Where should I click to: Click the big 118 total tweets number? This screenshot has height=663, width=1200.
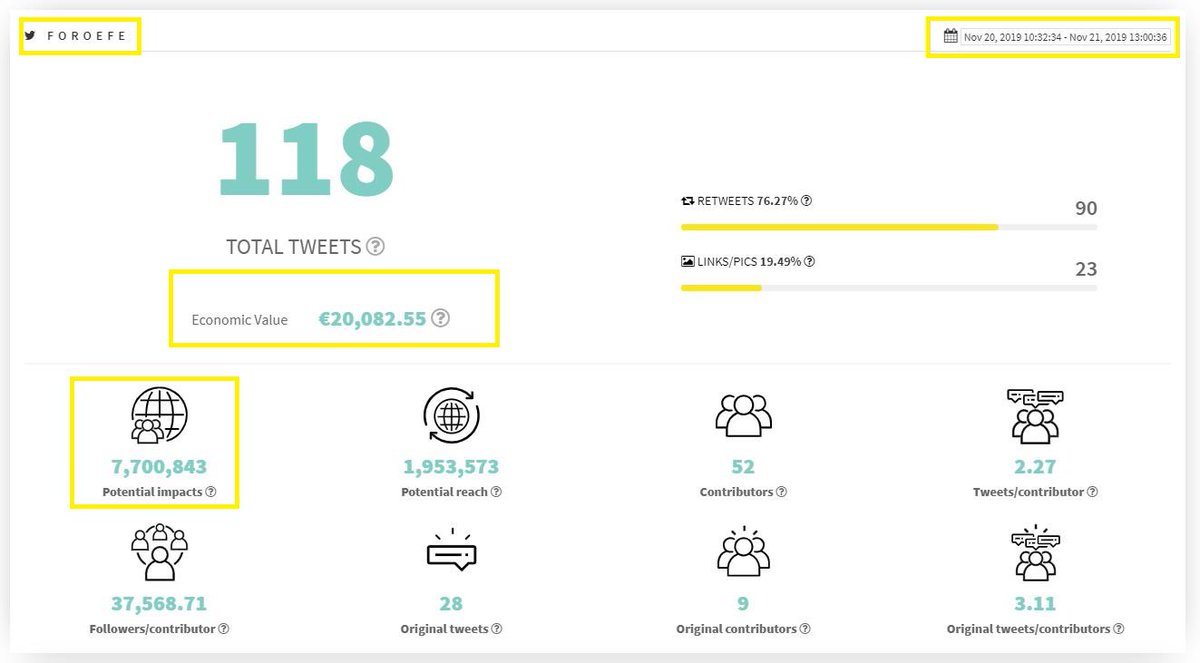pyautogui.click(x=305, y=158)
